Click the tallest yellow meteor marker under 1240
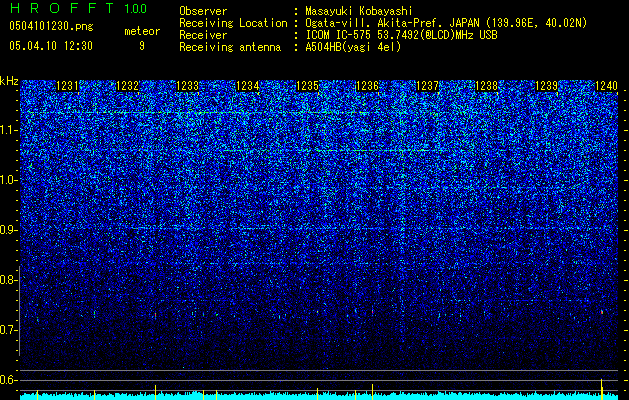The image size is (629, 400). point(602,388)
